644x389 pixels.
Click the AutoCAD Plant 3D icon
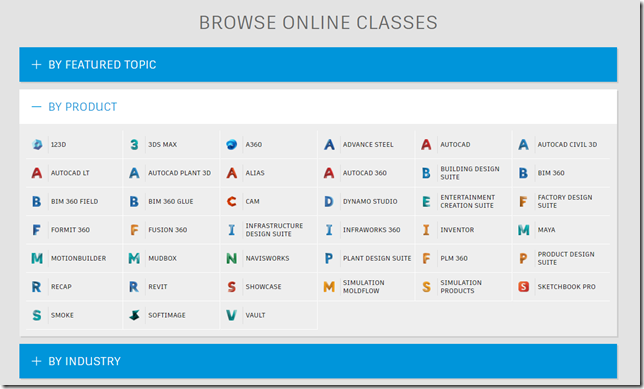tap(134, 173)
